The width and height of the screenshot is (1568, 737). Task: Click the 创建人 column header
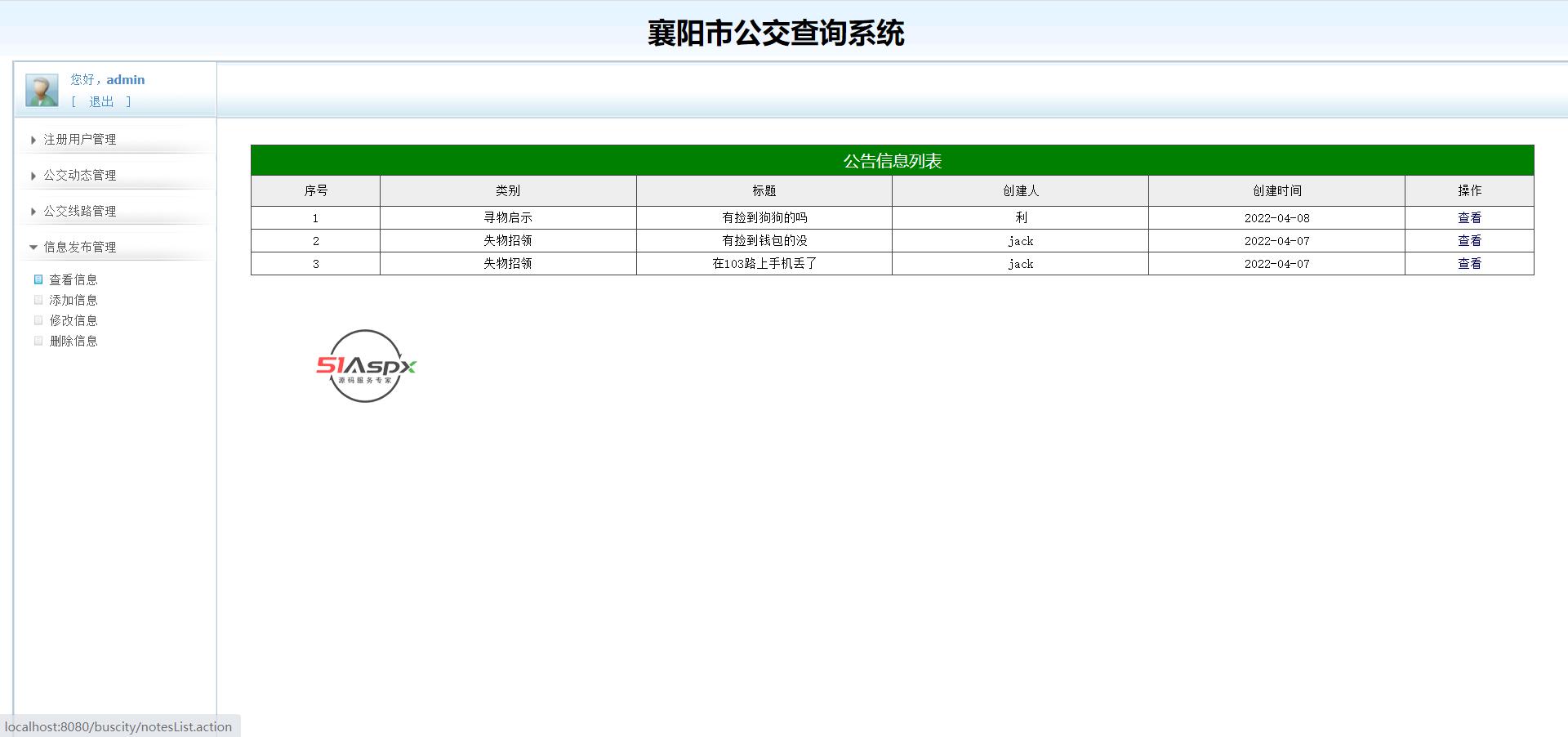1021,191
